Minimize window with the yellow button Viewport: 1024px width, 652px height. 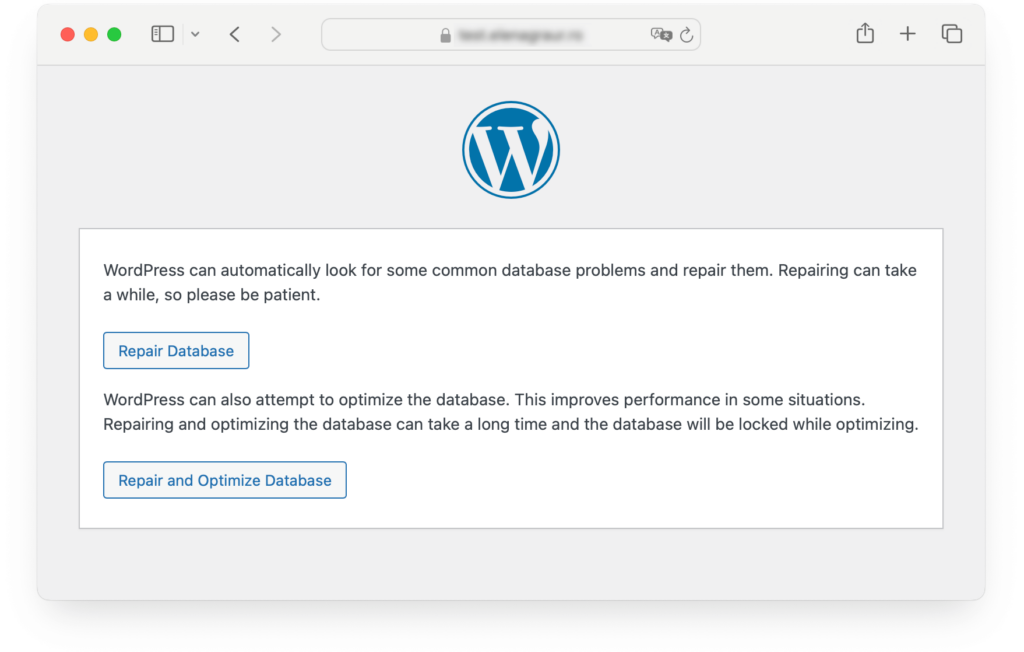(91, 35)
